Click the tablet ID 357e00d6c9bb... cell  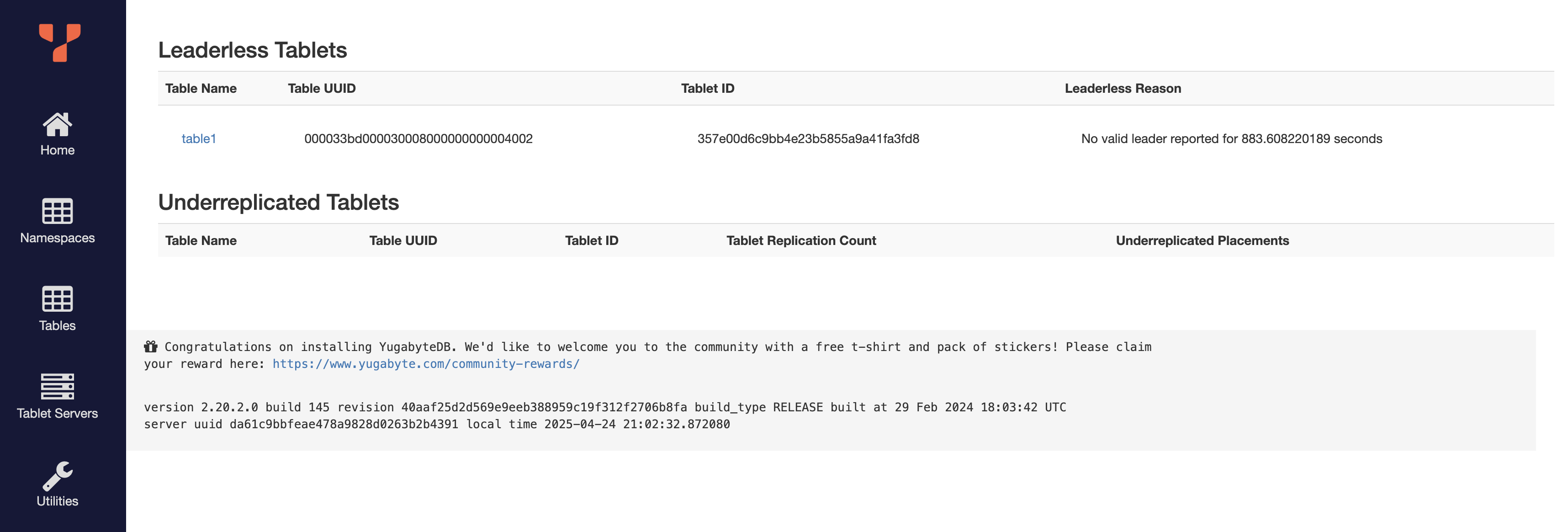(808, 139)
